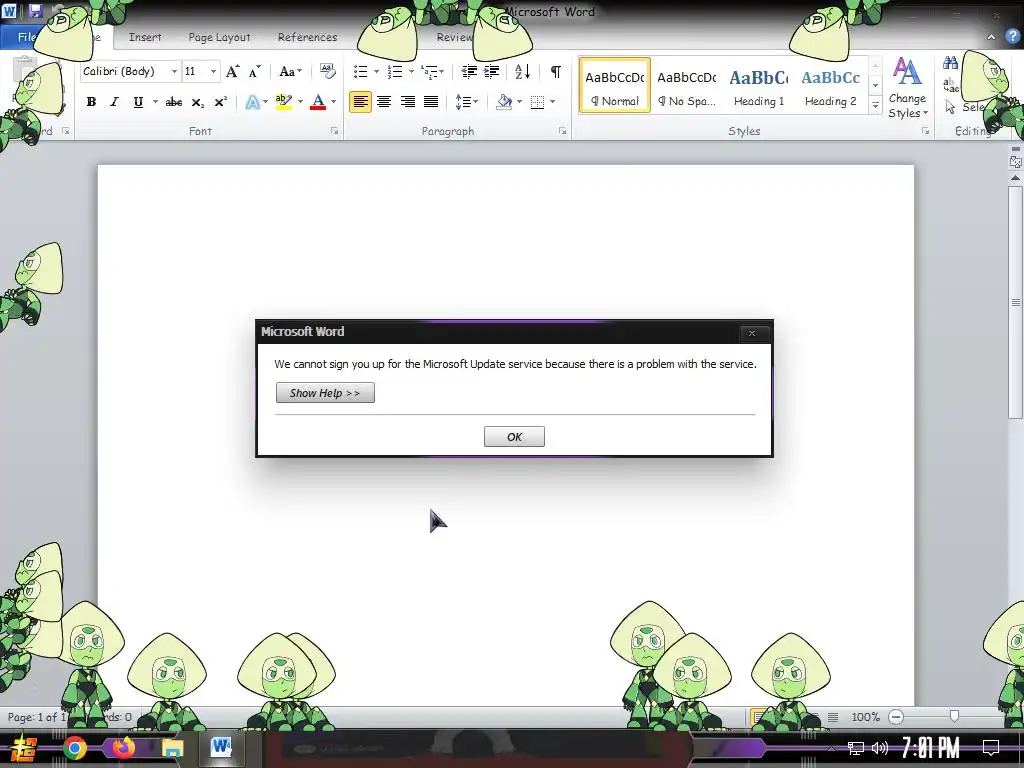Screen dimensions: 1024x768
Task: Click the Clear Formatting icon
Action: pyautogui.click(x=327, y=71)
